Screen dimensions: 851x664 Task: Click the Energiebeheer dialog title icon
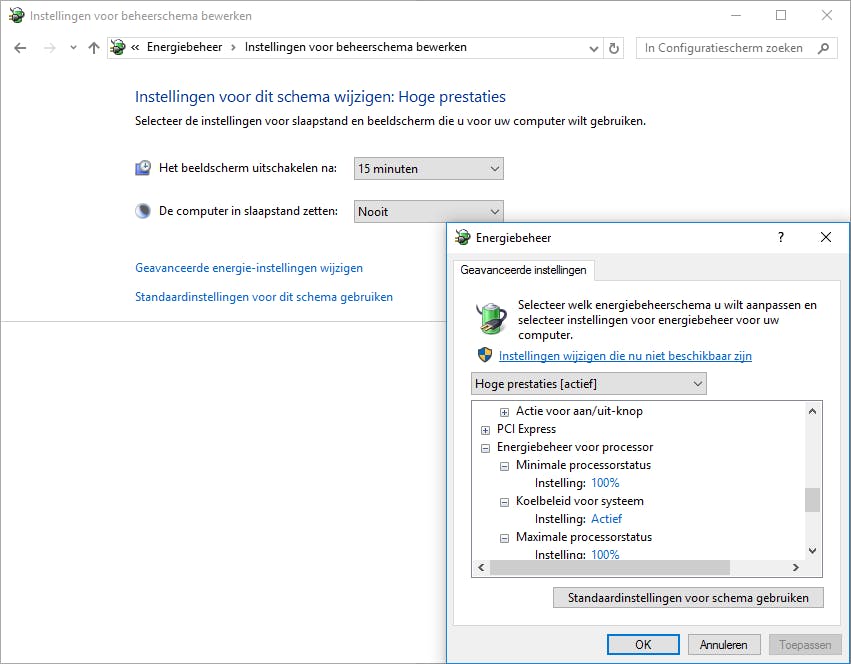click(462, 237)
